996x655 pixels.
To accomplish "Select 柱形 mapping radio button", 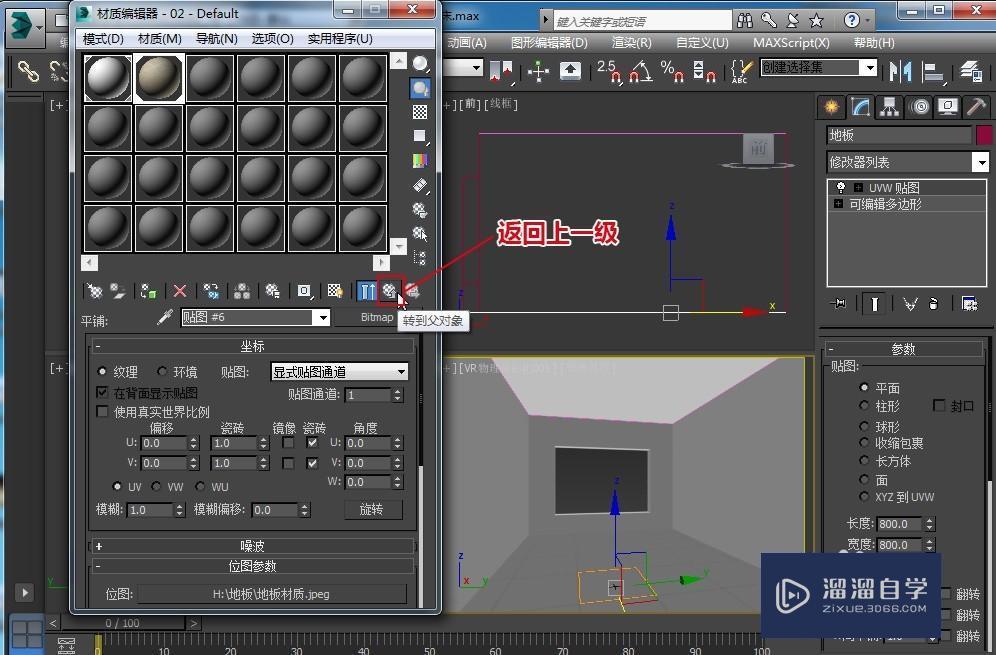I will tap(865, 406).
